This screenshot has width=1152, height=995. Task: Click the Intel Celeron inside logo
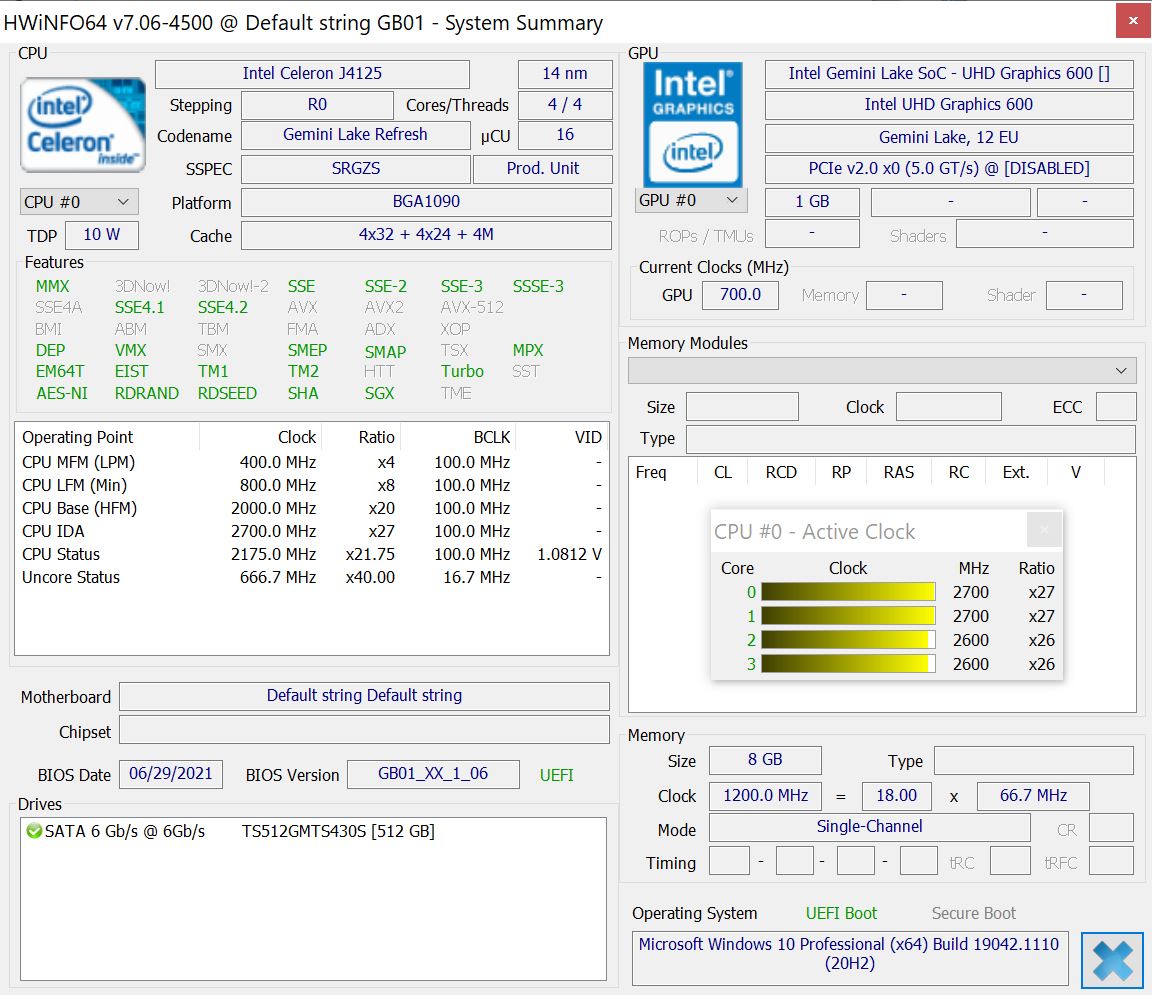click(x=83, y=124)
